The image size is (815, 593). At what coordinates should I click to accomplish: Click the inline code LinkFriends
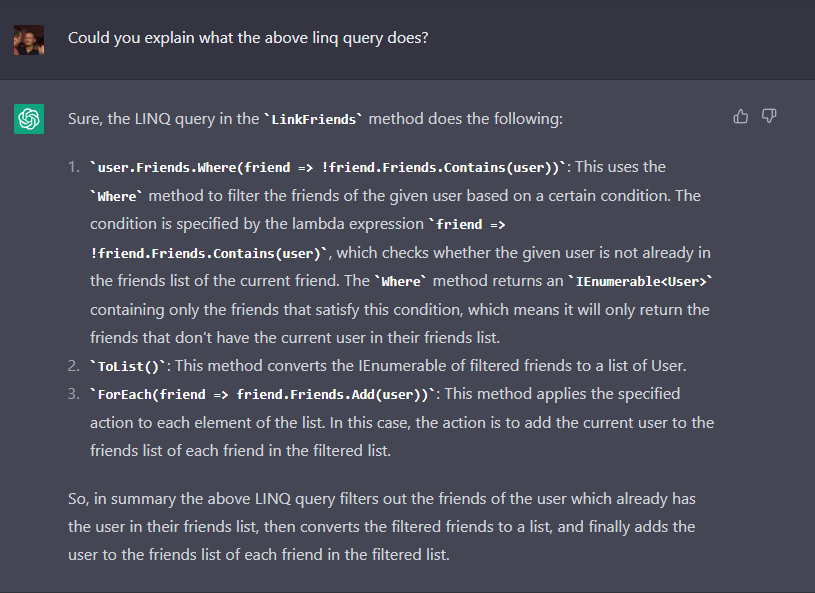tap(313, 120)
